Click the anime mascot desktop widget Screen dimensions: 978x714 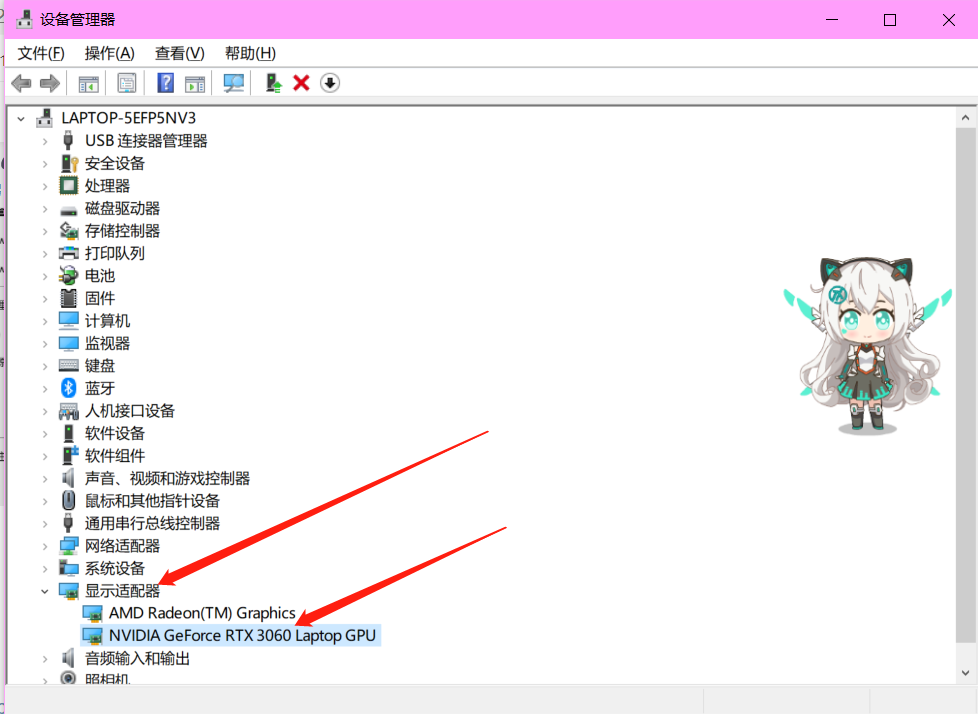pos(867,345)
